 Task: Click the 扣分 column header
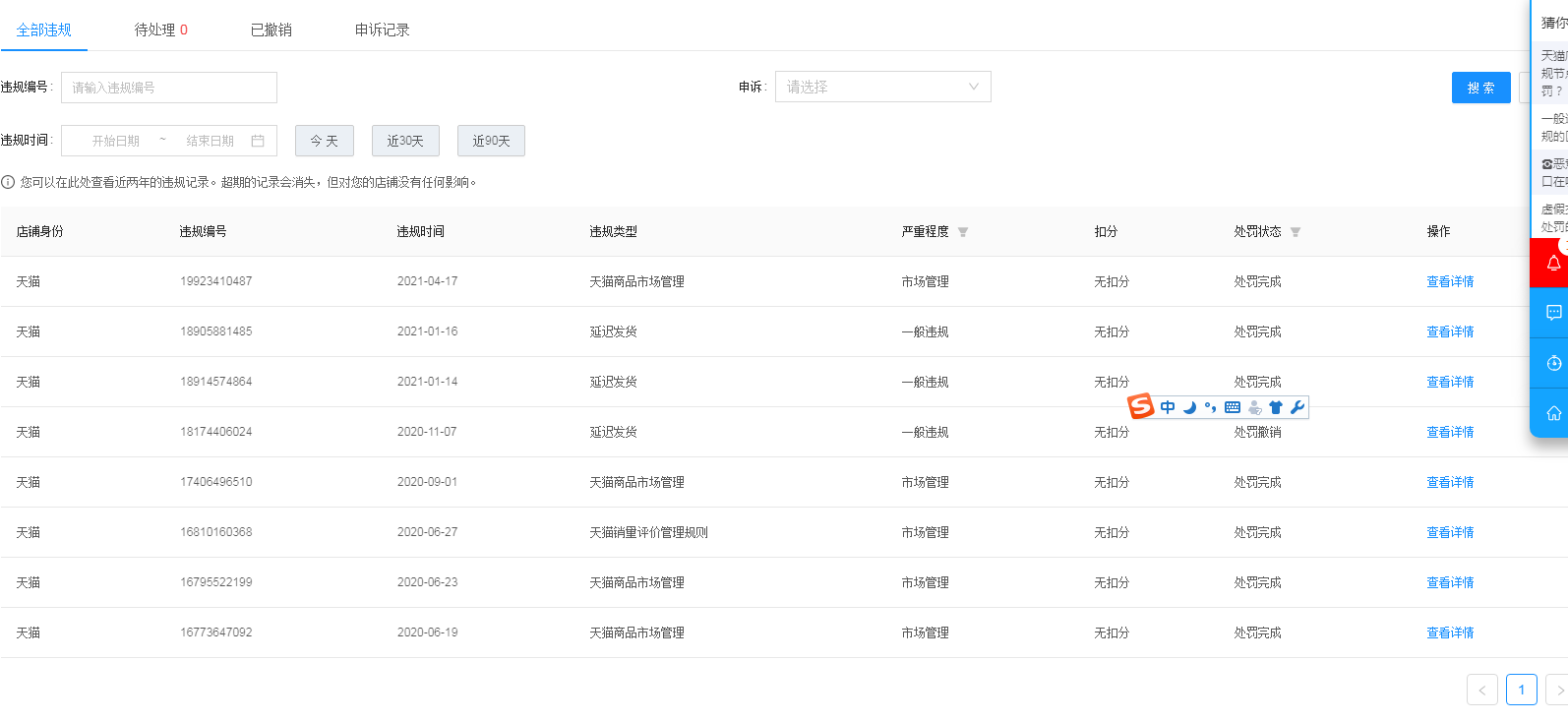pyautogui.click(x=1106, y=231)
